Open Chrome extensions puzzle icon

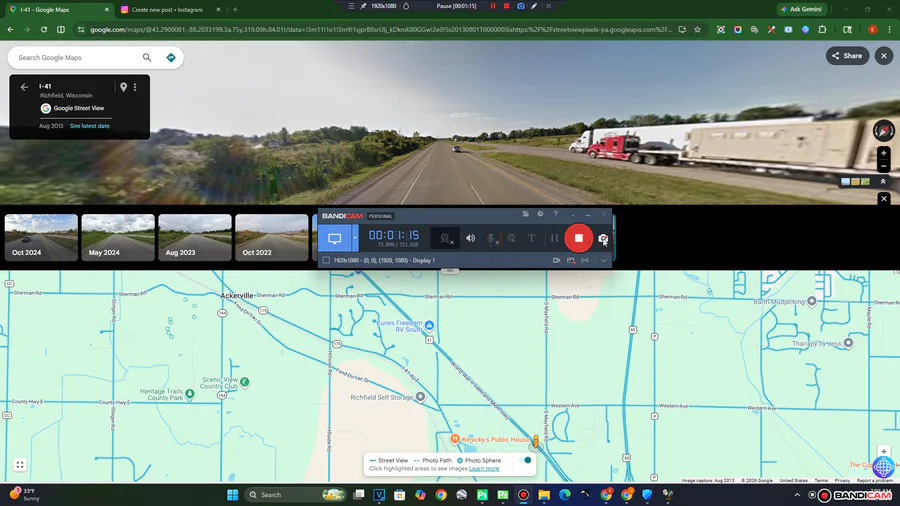click(x=822, y=29)
